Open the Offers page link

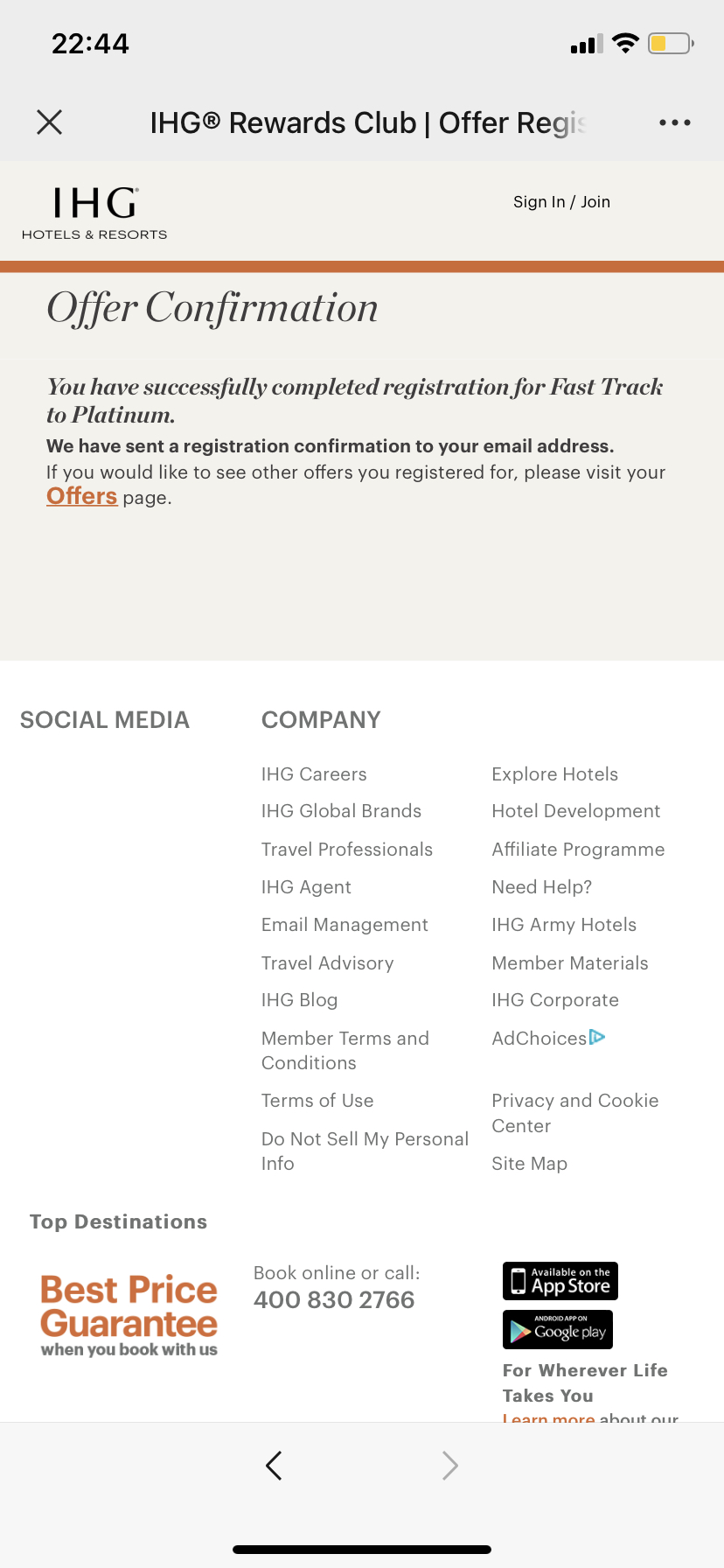[82, 496]
